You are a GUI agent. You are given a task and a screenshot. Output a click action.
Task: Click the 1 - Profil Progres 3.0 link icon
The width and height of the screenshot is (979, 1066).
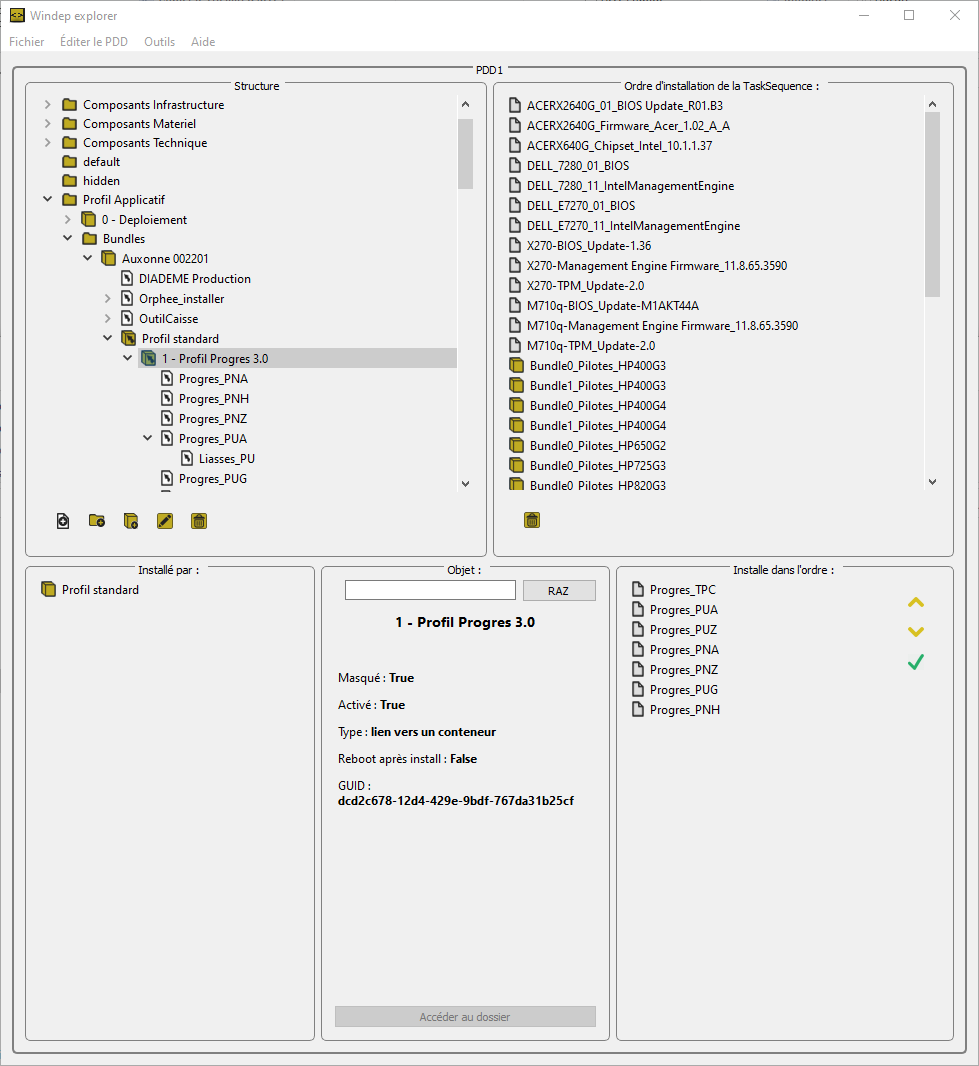pyautogui.click(x=148, y=358)
